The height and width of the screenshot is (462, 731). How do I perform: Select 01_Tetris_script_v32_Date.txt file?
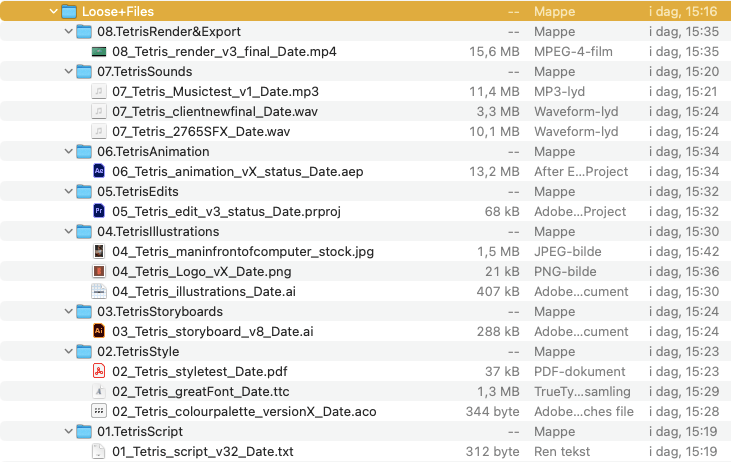pos(202,451)
